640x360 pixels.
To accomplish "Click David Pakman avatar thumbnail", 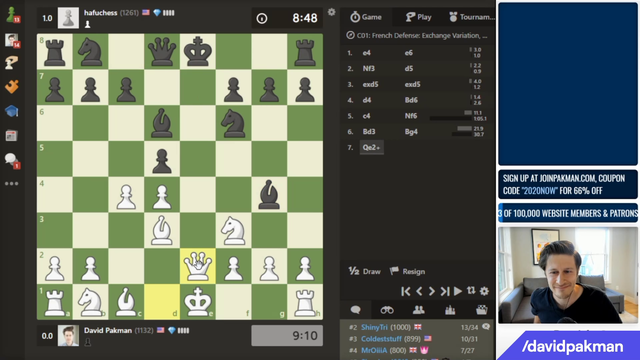I will (x=68, y=336).
